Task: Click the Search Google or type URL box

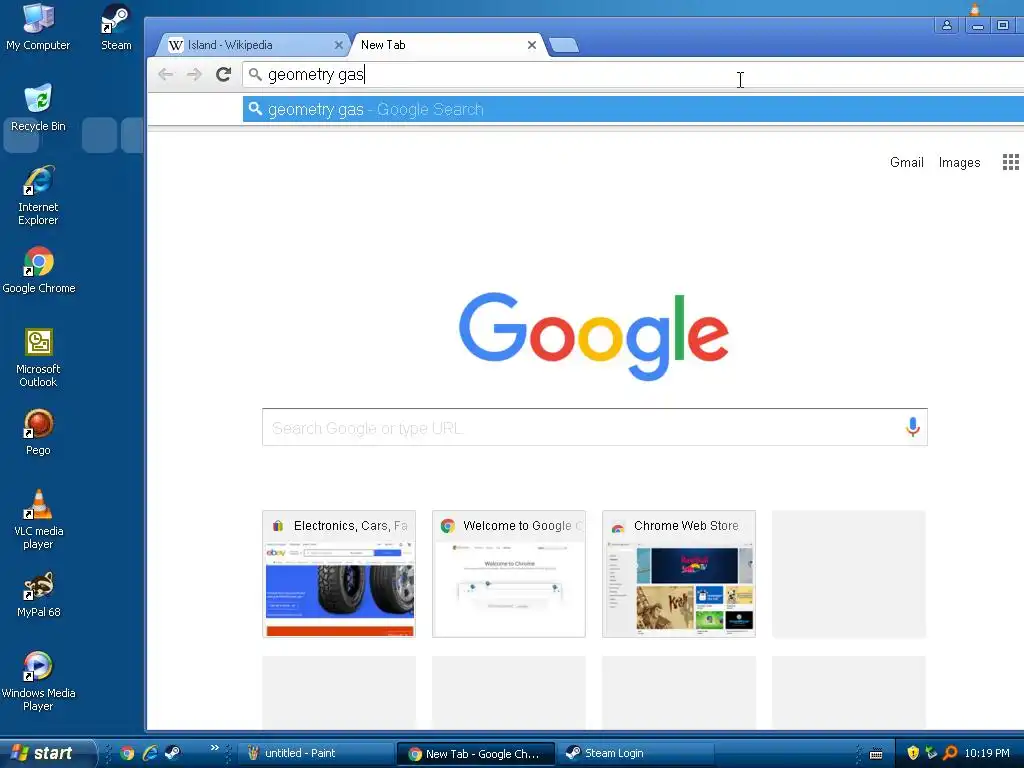Action: coord(594,428)
